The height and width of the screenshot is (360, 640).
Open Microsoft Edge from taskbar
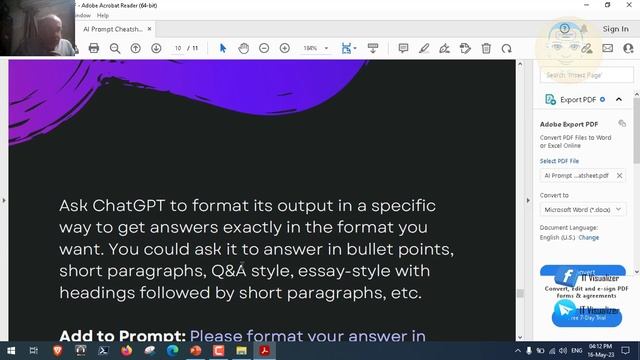173,351
